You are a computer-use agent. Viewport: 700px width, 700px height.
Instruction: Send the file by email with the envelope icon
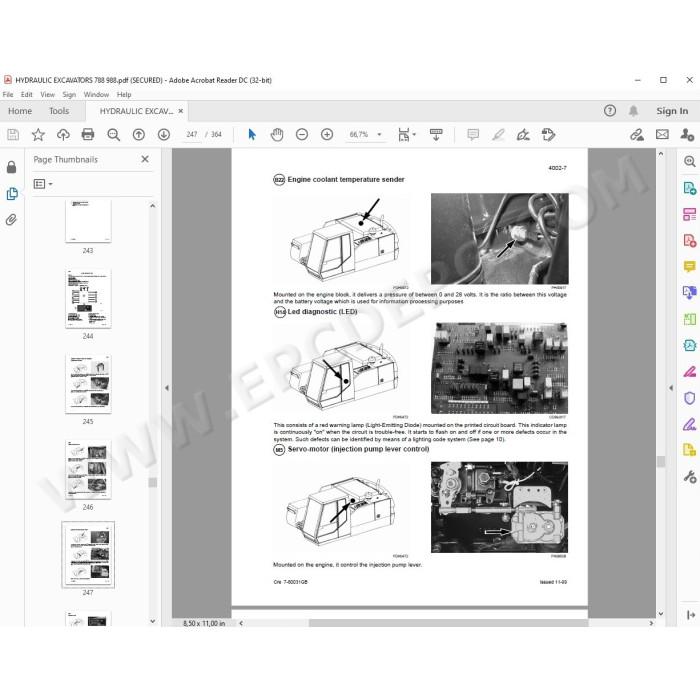tap(662, 134)
